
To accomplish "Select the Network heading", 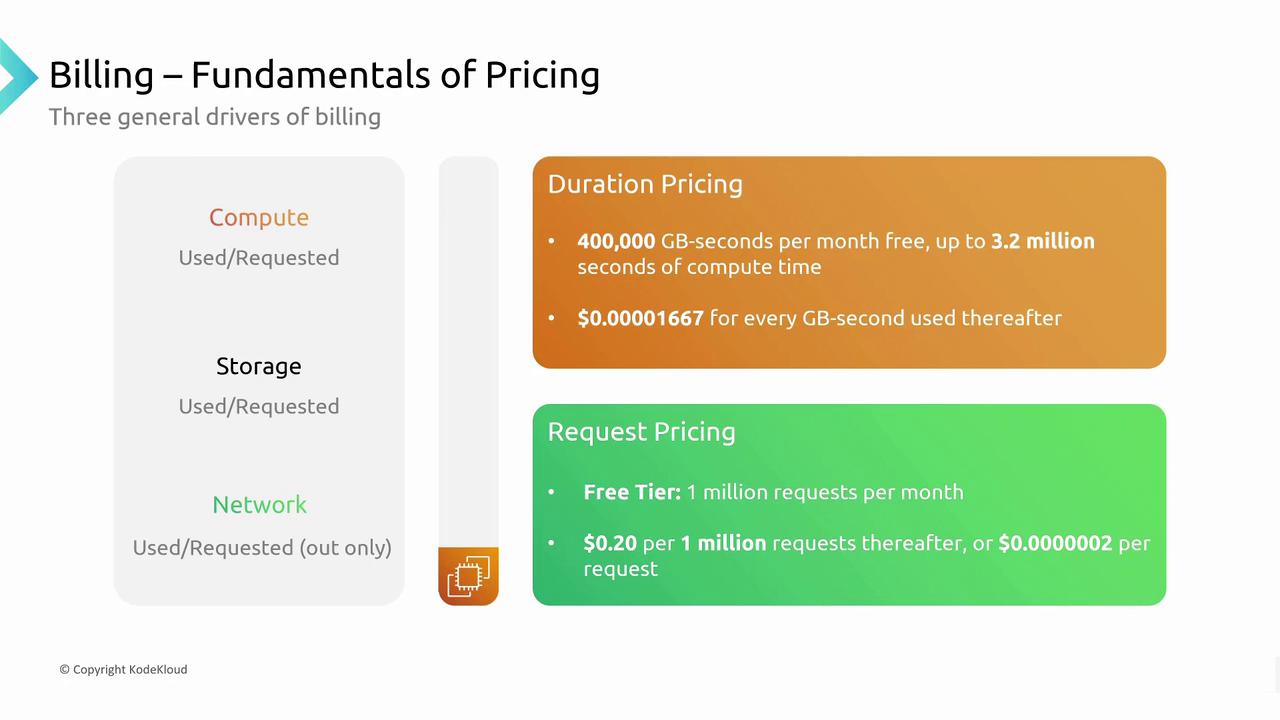I will (259, 505).
